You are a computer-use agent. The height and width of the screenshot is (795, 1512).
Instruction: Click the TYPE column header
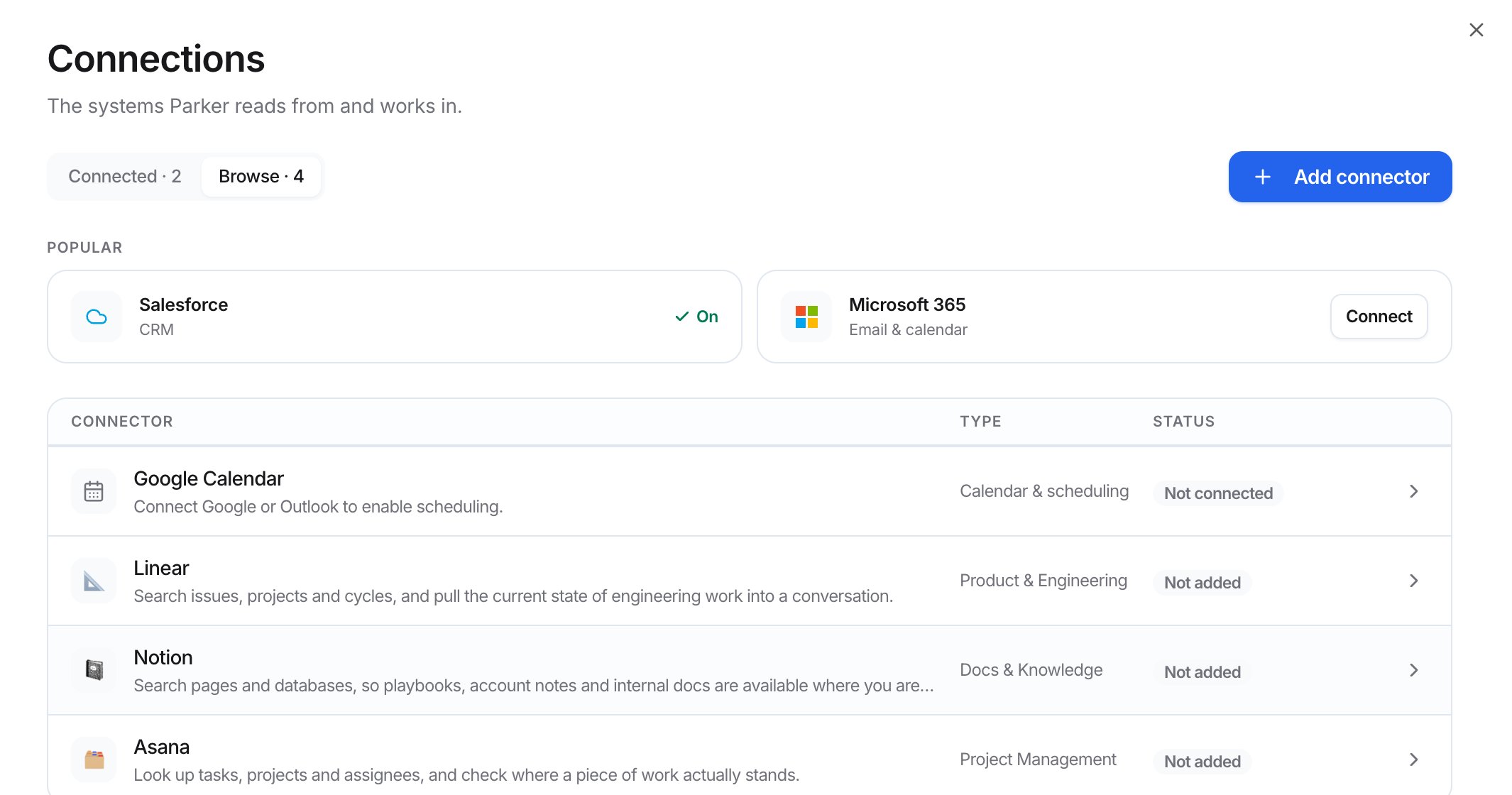point(980,422)
